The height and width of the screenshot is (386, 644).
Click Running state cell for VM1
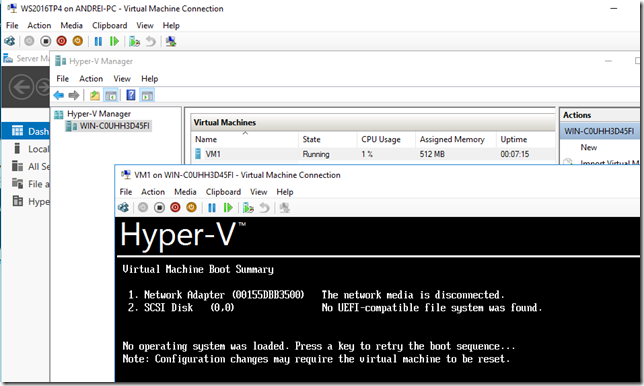tap(316, 154)
